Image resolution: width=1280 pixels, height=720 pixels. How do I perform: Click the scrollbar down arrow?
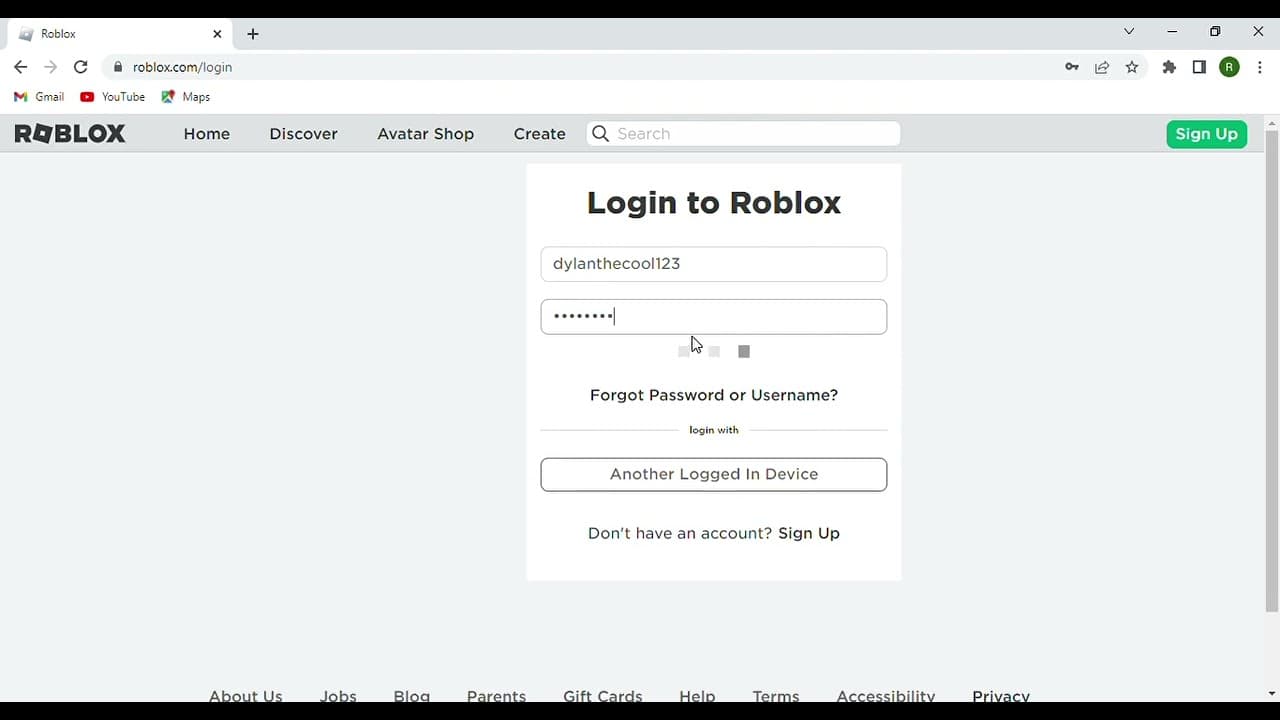pos(1272,694)
